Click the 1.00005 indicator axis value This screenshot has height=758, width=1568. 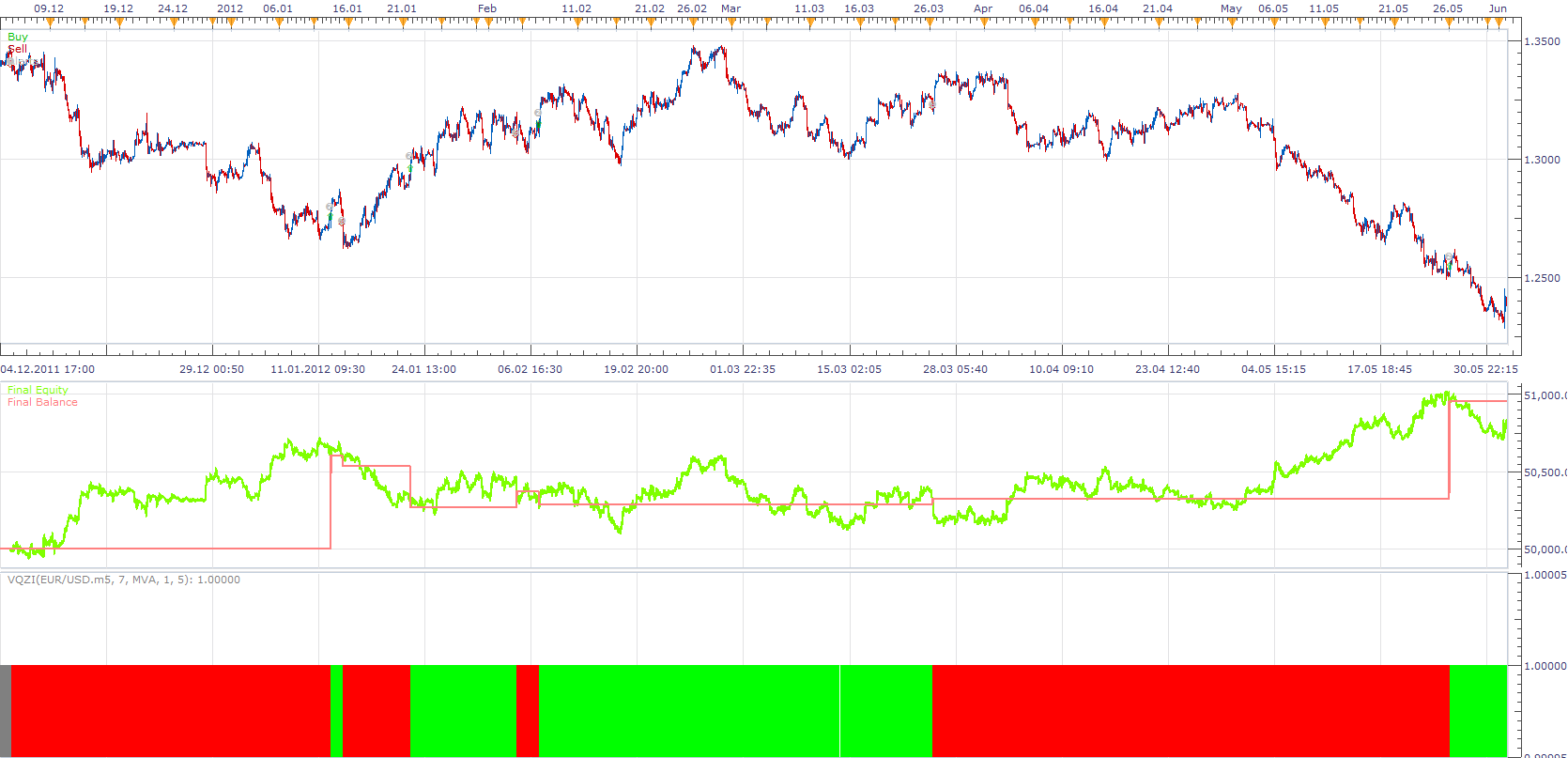1545,575
